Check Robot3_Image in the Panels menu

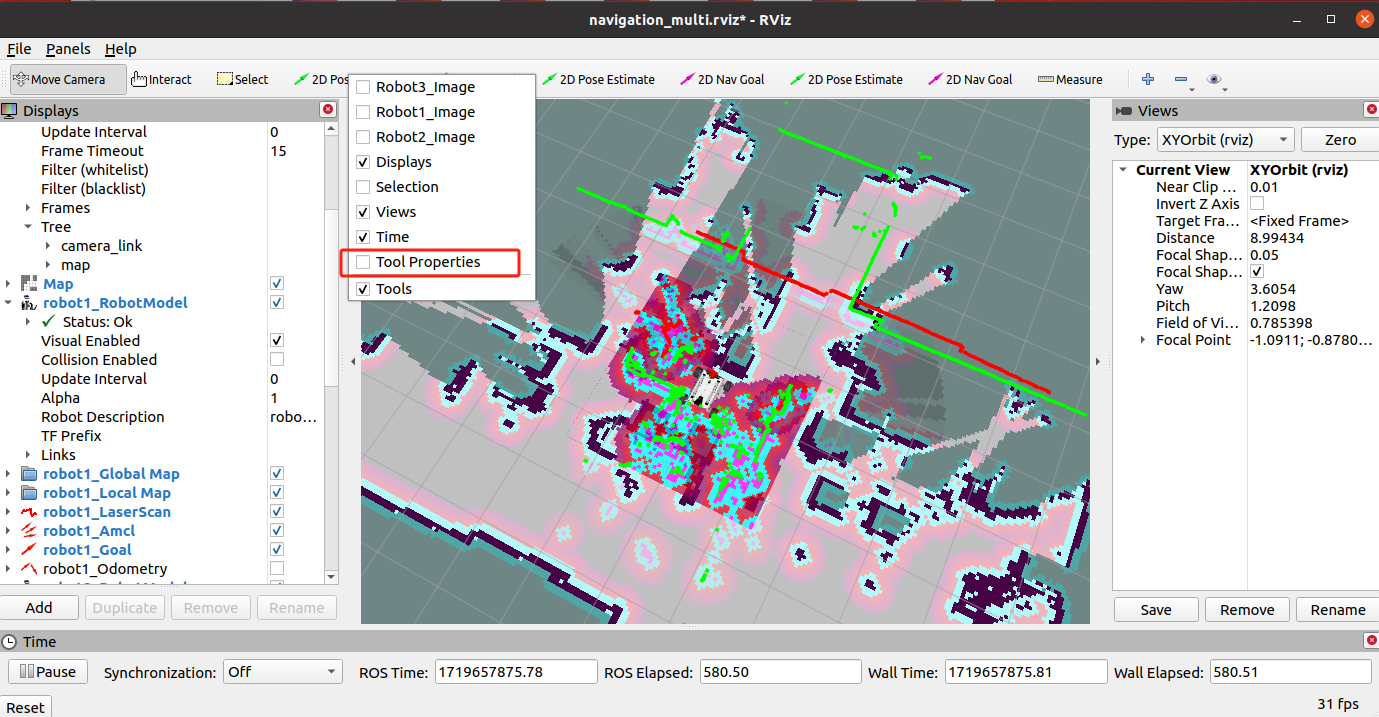(363, 87)
